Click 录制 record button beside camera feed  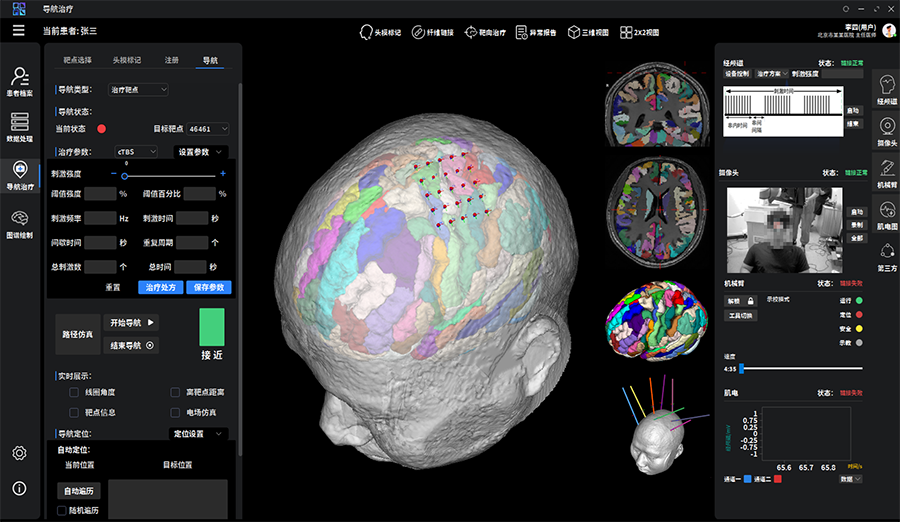[x=857, y=225]
